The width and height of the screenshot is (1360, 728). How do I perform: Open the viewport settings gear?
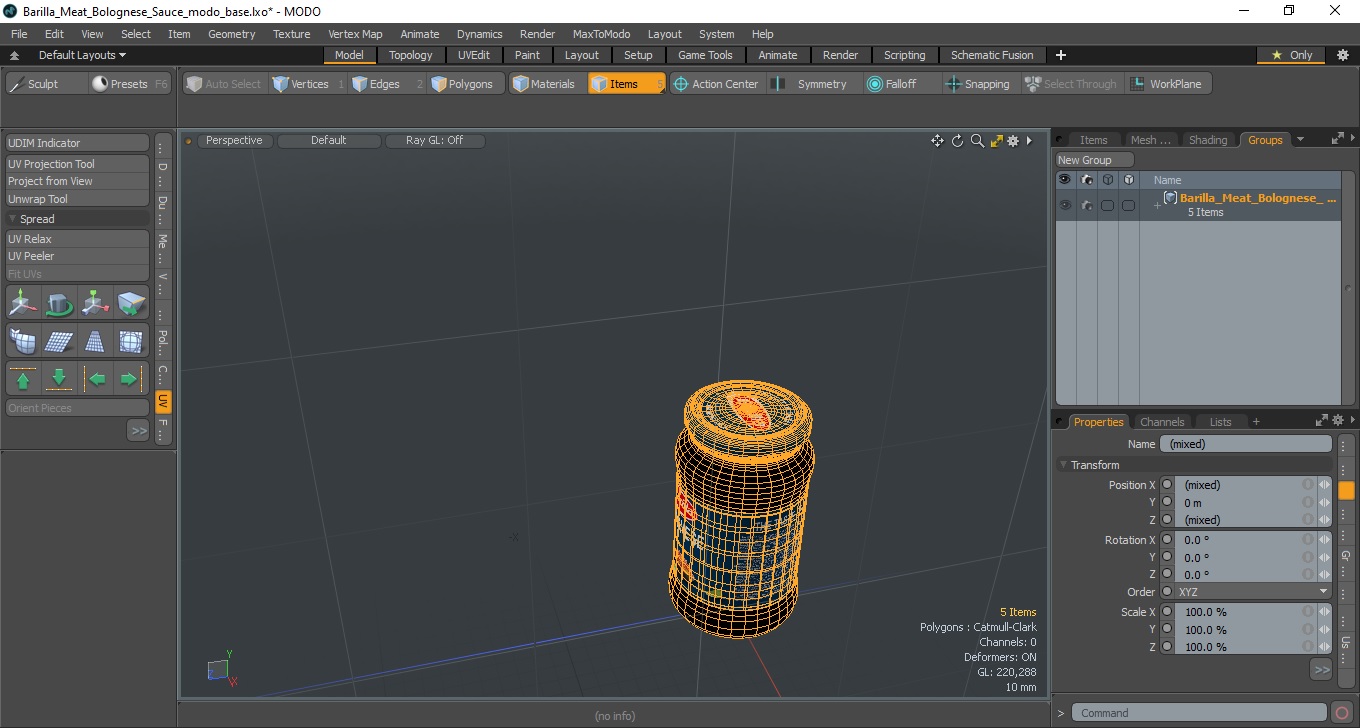pos(1013,141)
